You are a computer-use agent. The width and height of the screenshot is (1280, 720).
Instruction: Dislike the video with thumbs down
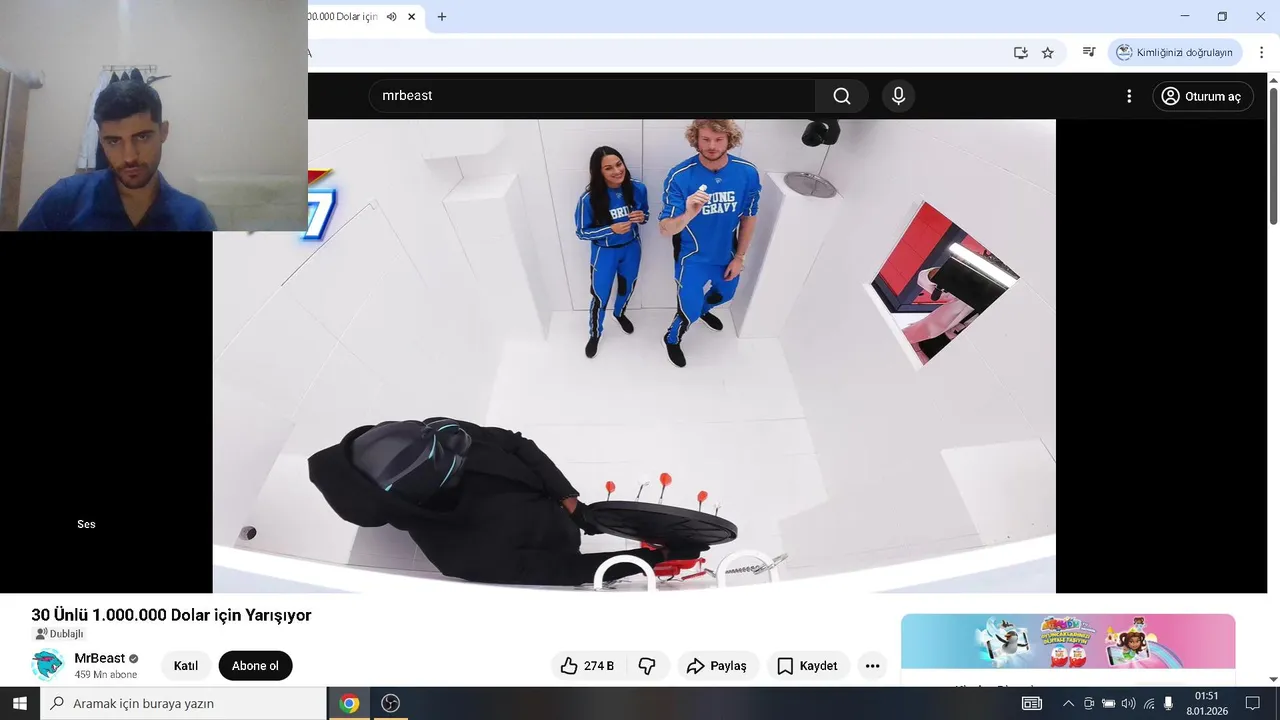pyautogui.click(x=647, y=666)
